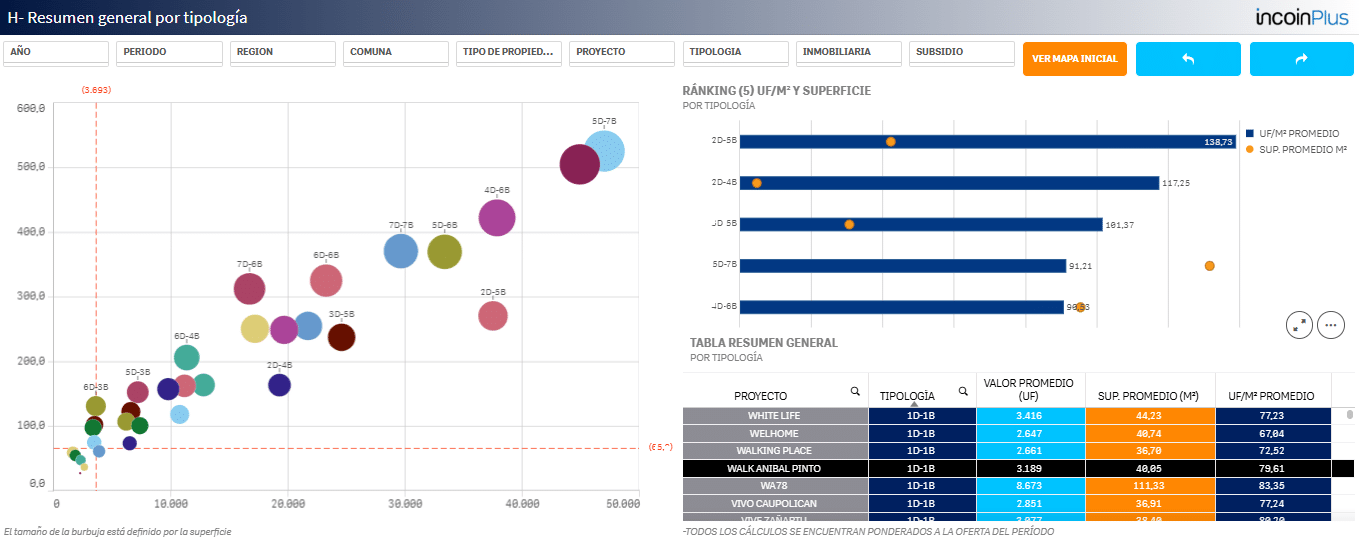This screenshot has height=545, width=1359.
Task: Select the 4D-6B magenta bubble
Action: pos(497,217)
